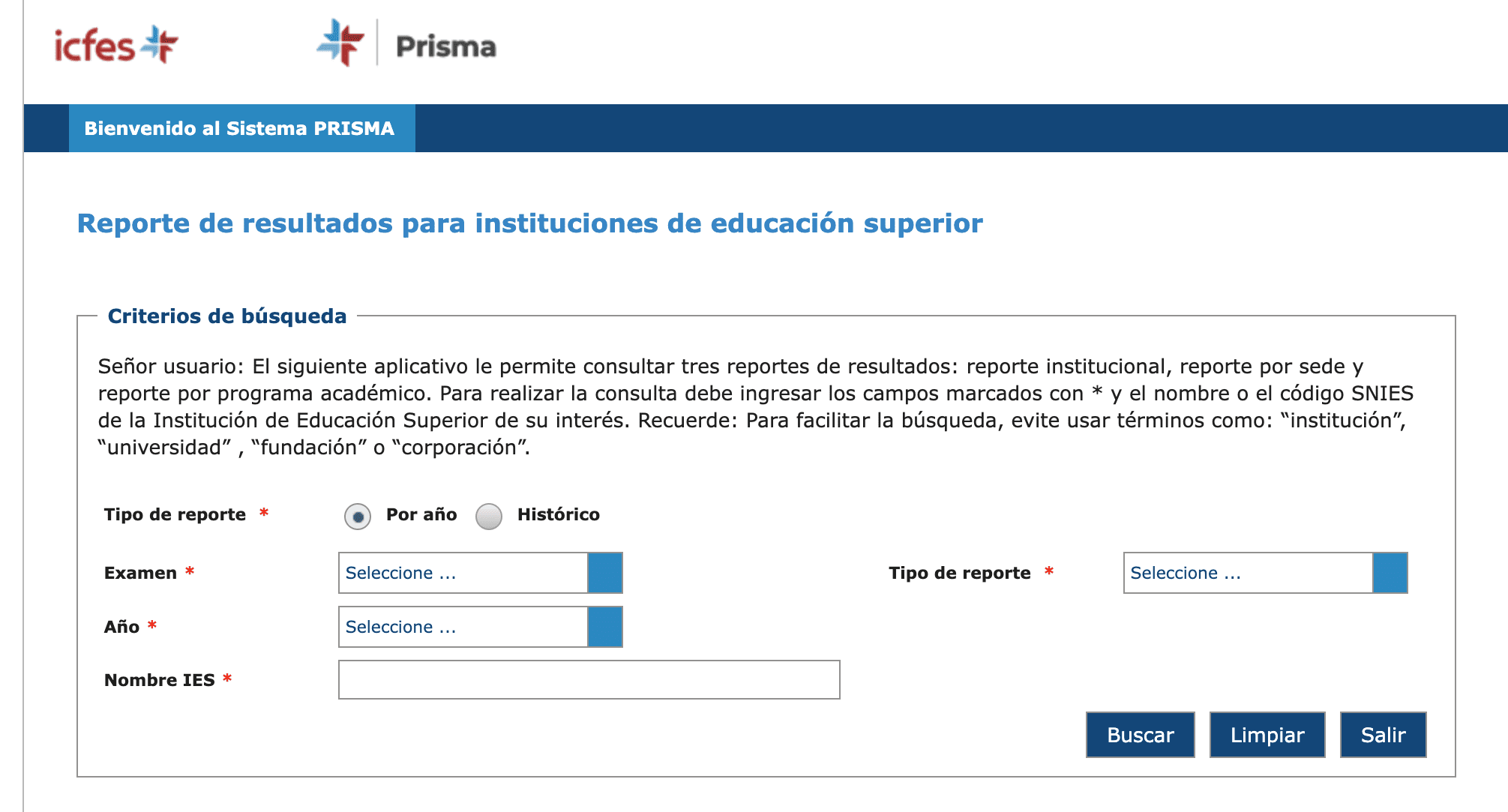The width and height of the screenshot is (1508, 812).
Task: Click the Prisma wordmark text
Action: coord(445,46)
